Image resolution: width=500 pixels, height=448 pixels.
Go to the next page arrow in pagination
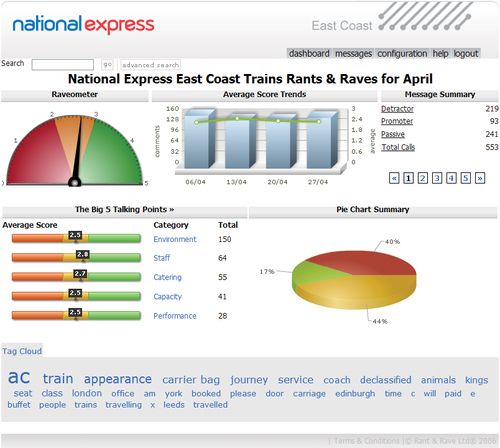point(480,178)
